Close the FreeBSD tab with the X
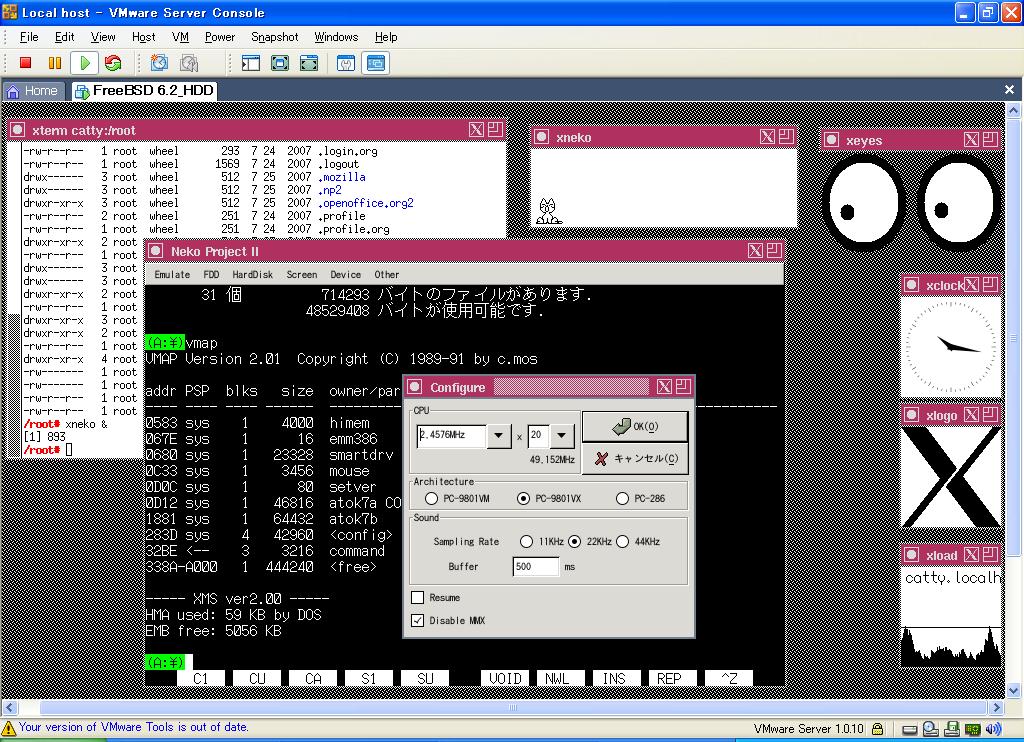This screenshot has width=1024, height=742. (x=1010, y=89)
